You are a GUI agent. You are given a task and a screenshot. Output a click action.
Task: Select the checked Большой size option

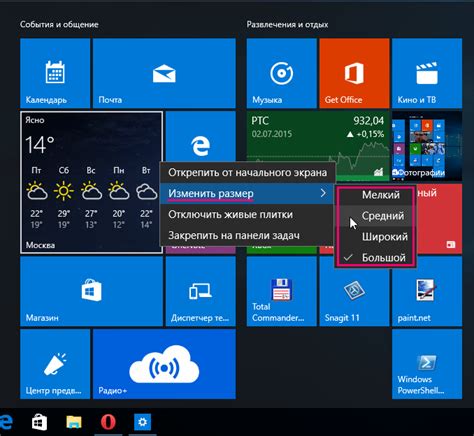(x=376, y=258)
